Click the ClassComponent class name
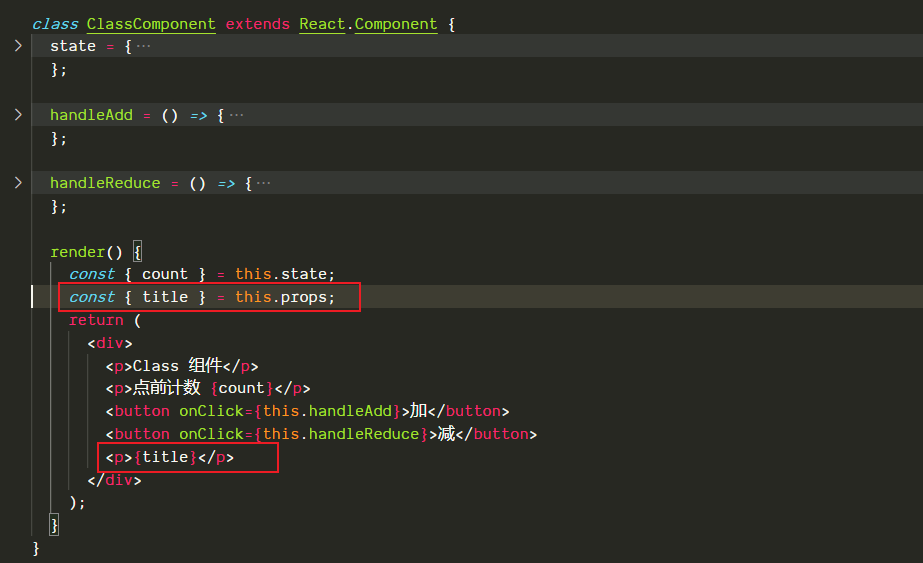The height and width of the screenshot is (563, 923). click(151, 24)
